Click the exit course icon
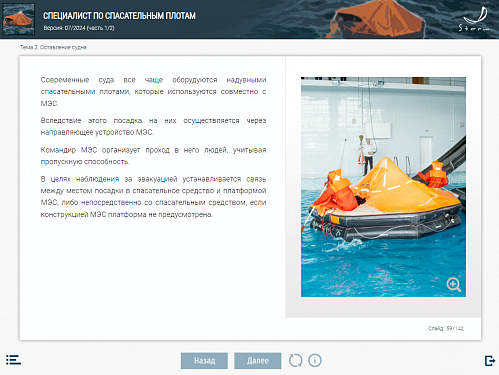This screenshot has height=375, width=499. coord(490,361)
